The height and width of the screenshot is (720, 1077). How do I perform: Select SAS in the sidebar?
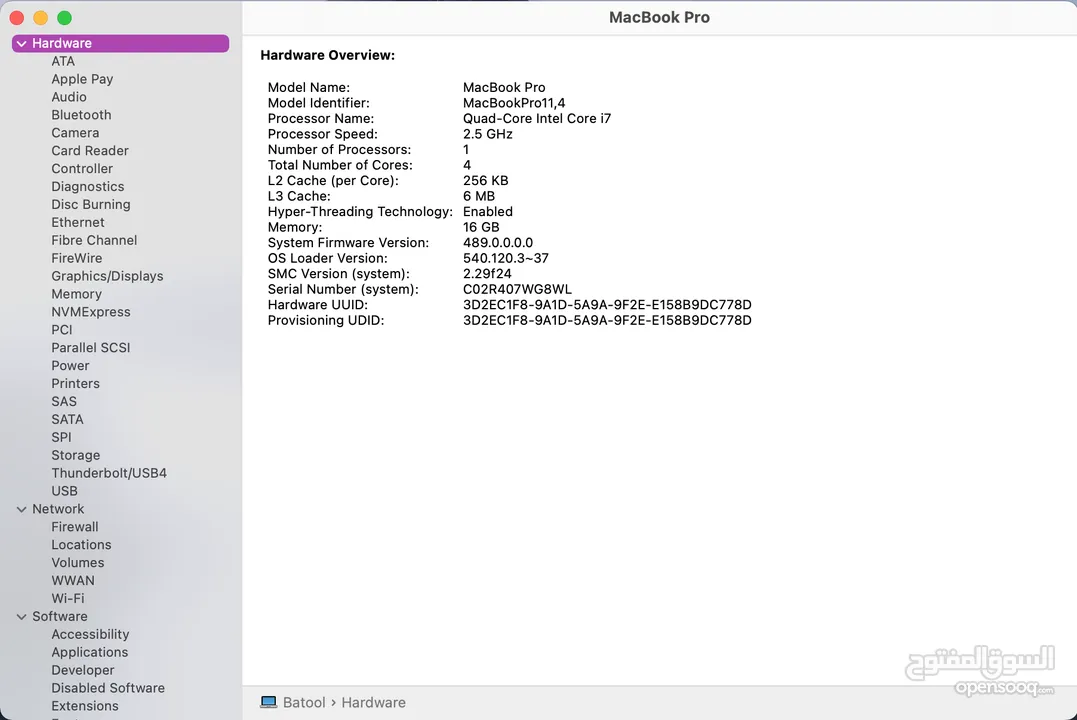click(x=64, y=401)
